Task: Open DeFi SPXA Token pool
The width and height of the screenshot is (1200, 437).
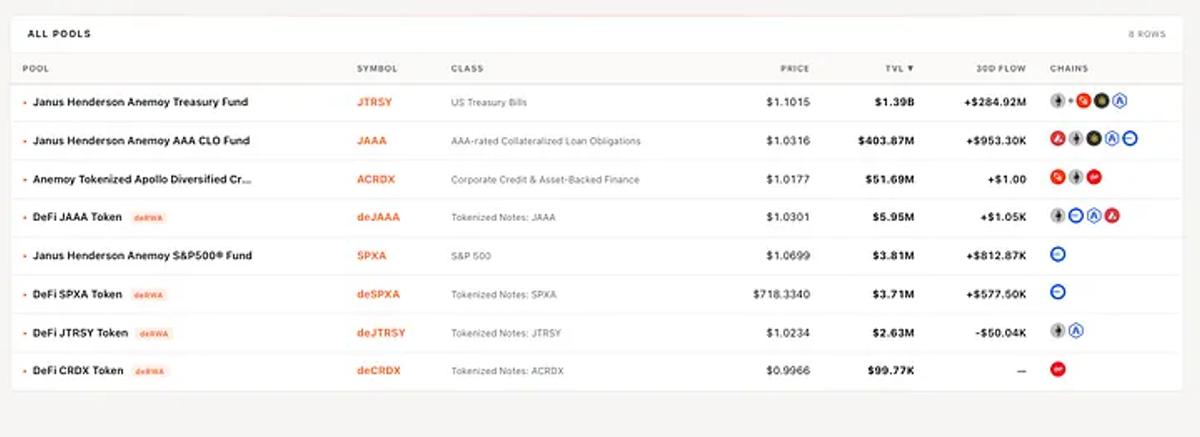Action: (x=77, y=294)
